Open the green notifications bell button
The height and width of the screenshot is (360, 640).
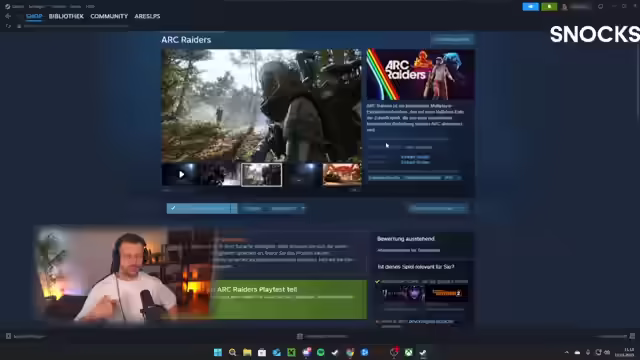tap(549, 7)
